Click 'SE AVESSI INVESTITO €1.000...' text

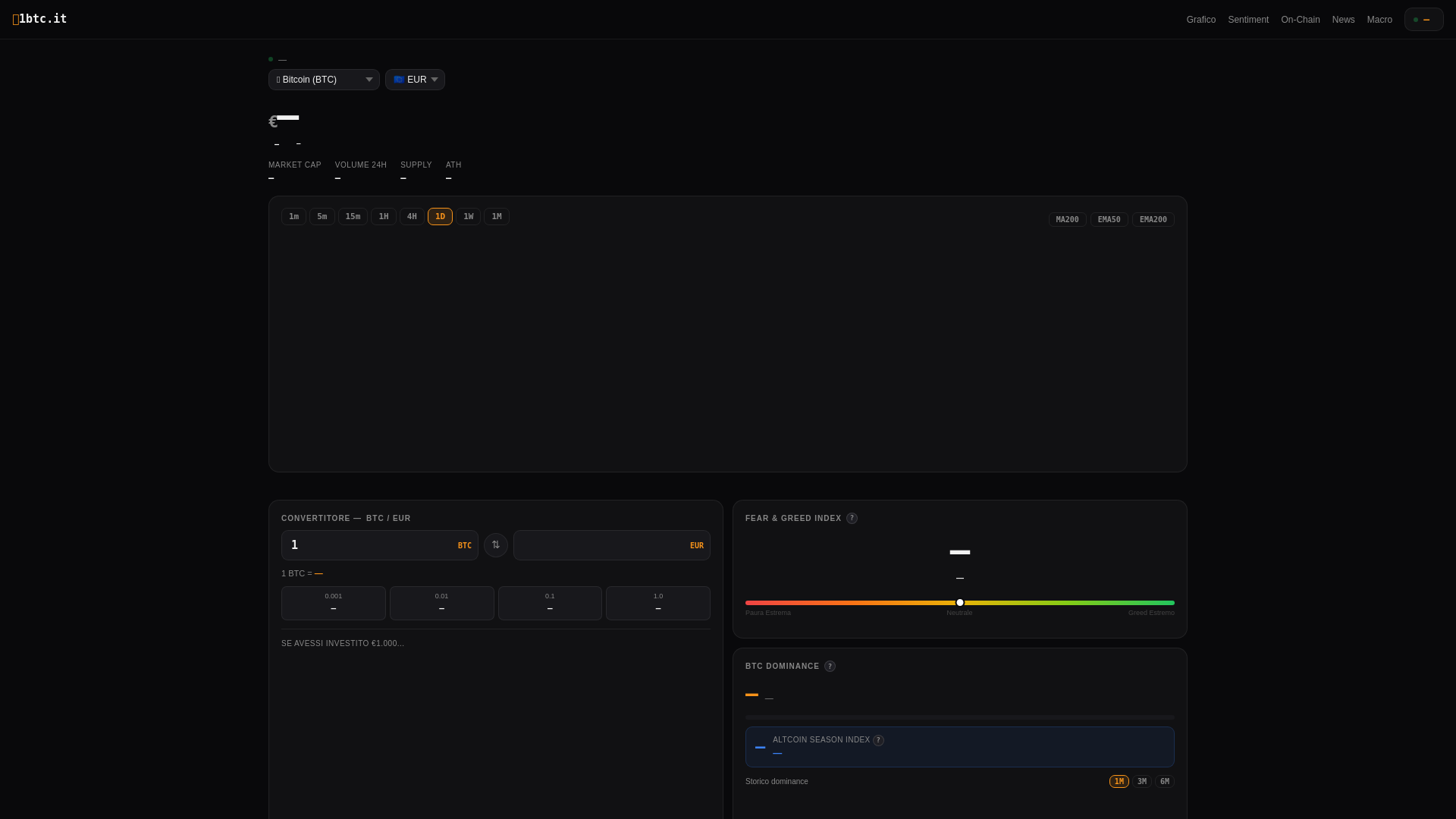tap(343, 644)
